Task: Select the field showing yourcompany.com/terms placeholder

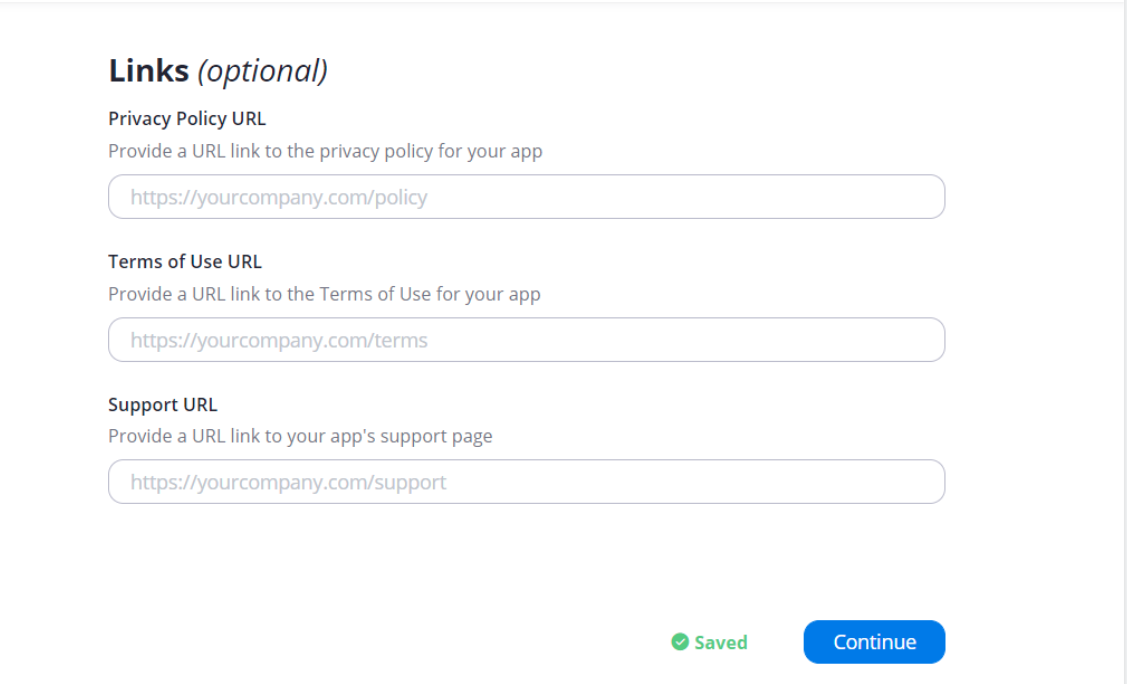Action: tap(526, 340)
